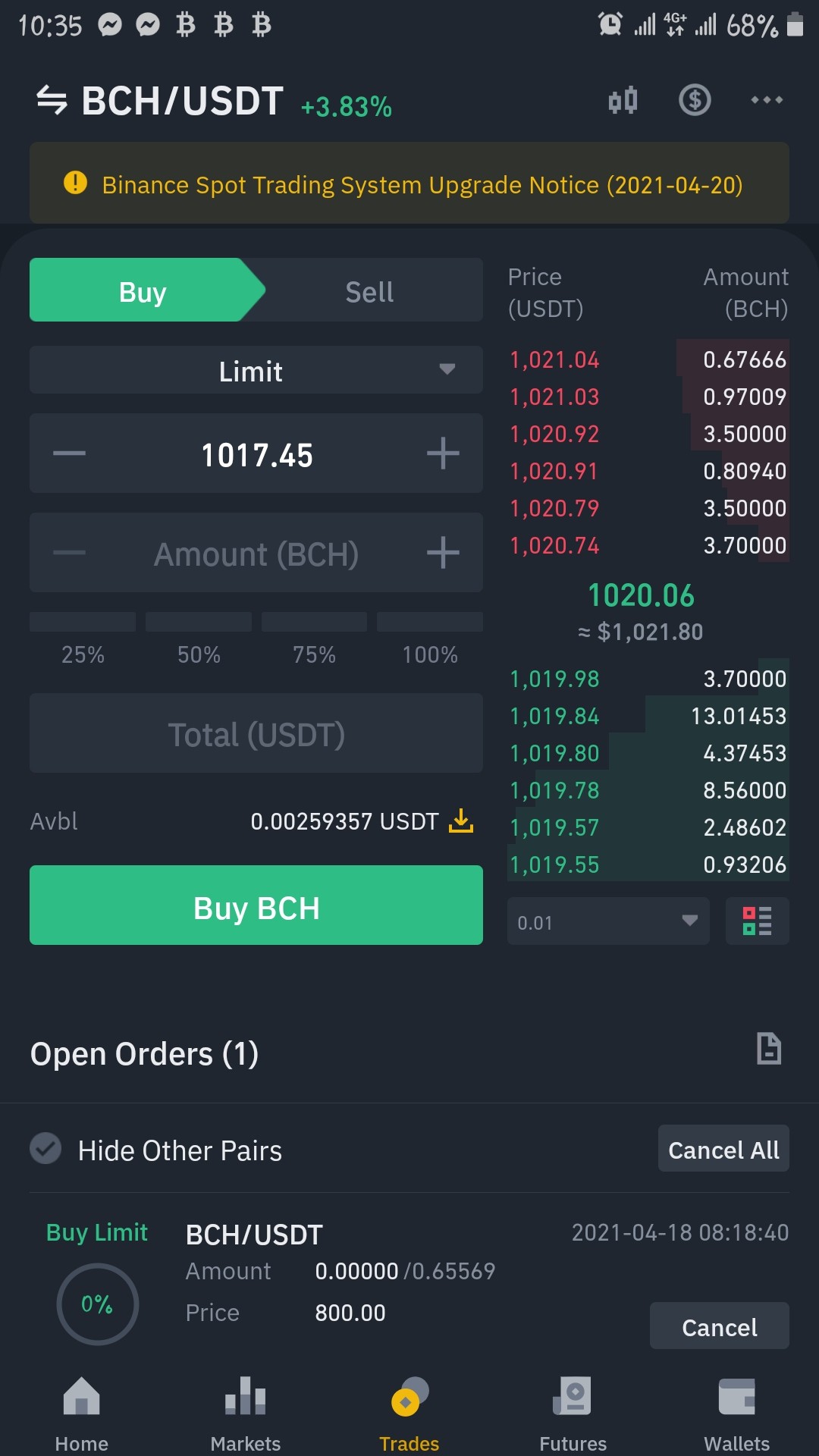Expand the Limit order type dropdown

pyautogui.click(x=256, y=370)
